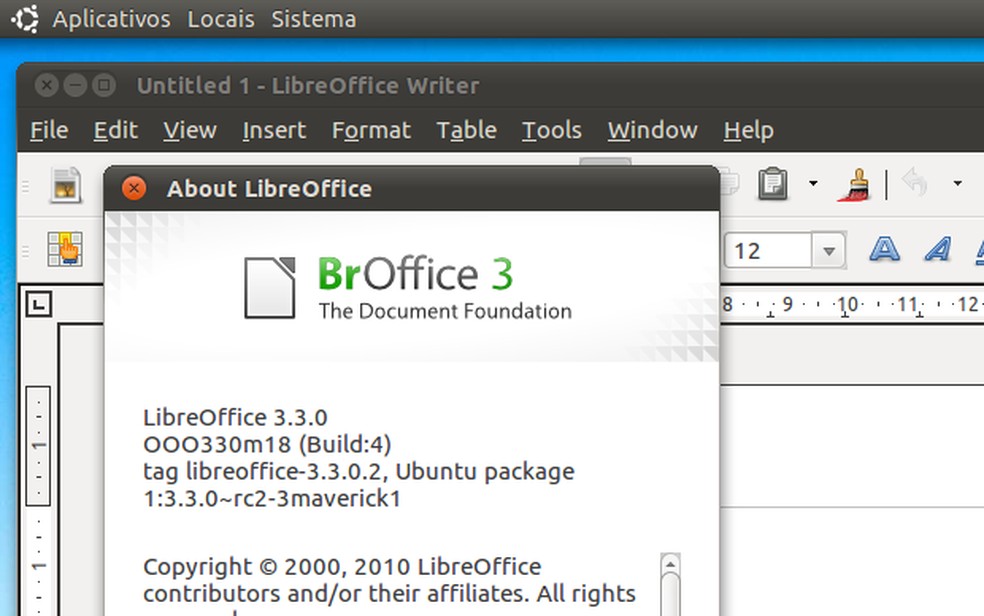Close the About LibreOffice dialog

pos(133,188)
